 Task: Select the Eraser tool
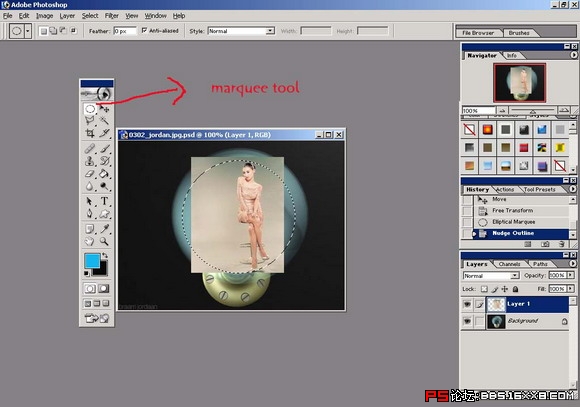coord(90,174)
